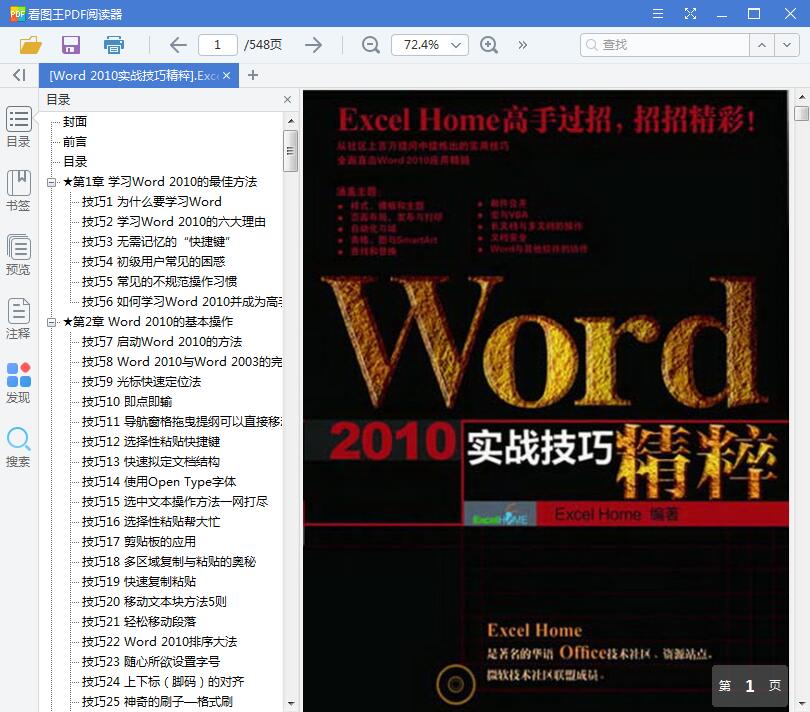Click the document view scrollbar thumb
The height and width of the screenshot is (712, 810).
pyautogui.click(x=801, y=113)
